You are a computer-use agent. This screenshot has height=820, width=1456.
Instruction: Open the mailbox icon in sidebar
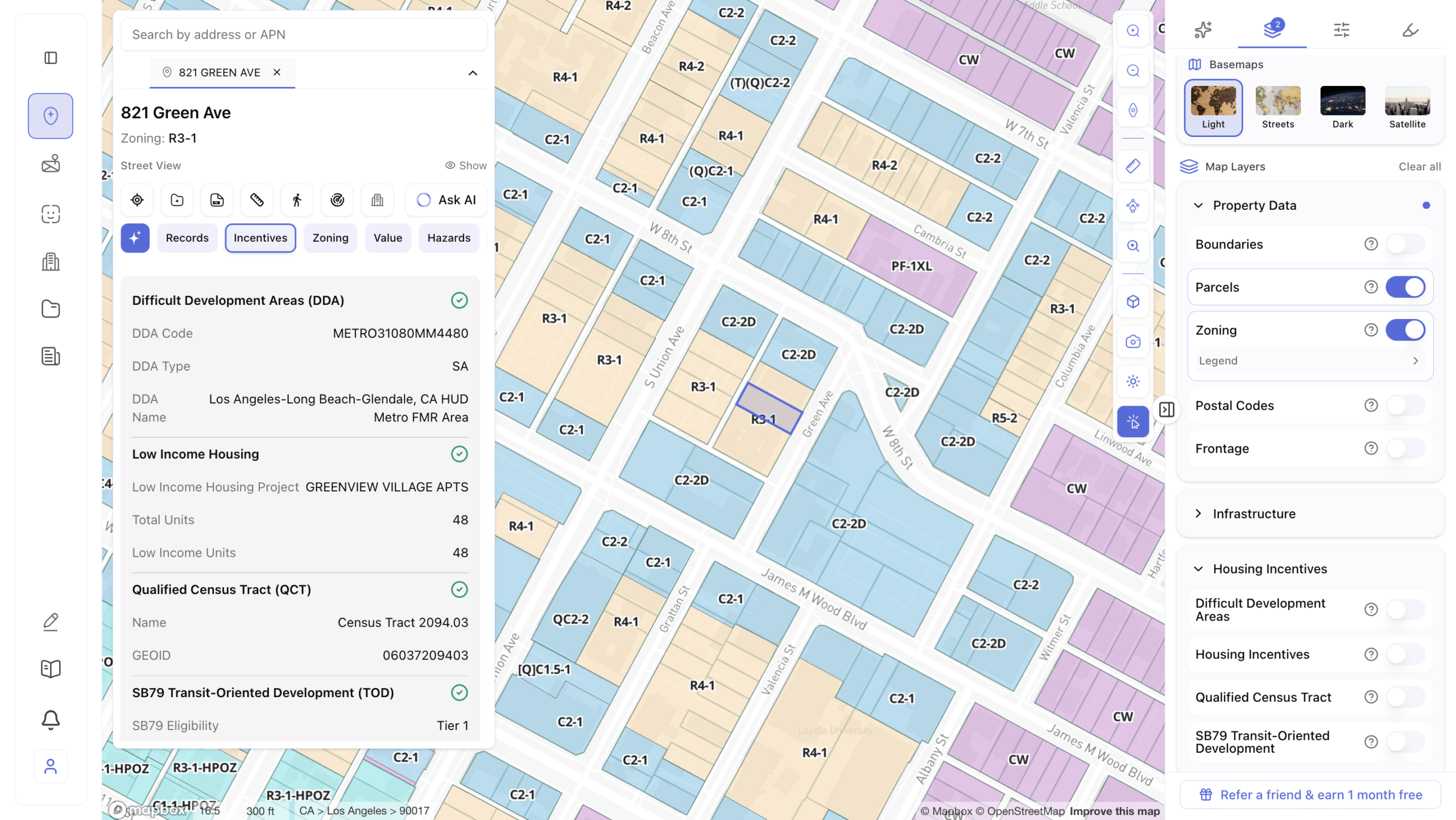coord(51,164)
